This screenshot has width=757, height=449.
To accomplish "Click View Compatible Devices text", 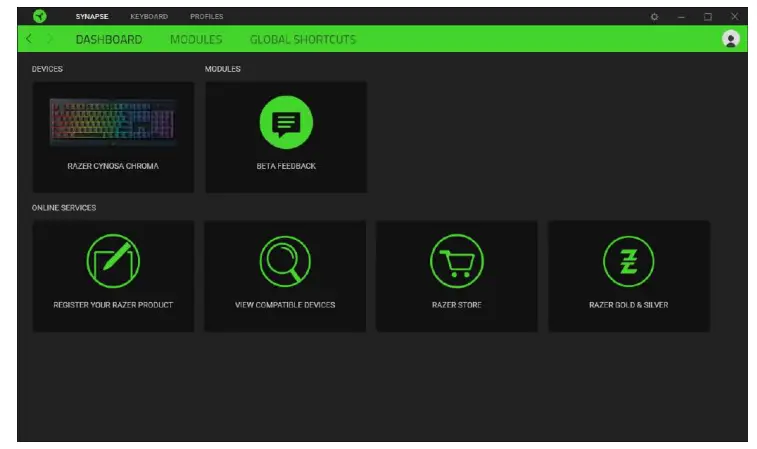I will point(285,305).
